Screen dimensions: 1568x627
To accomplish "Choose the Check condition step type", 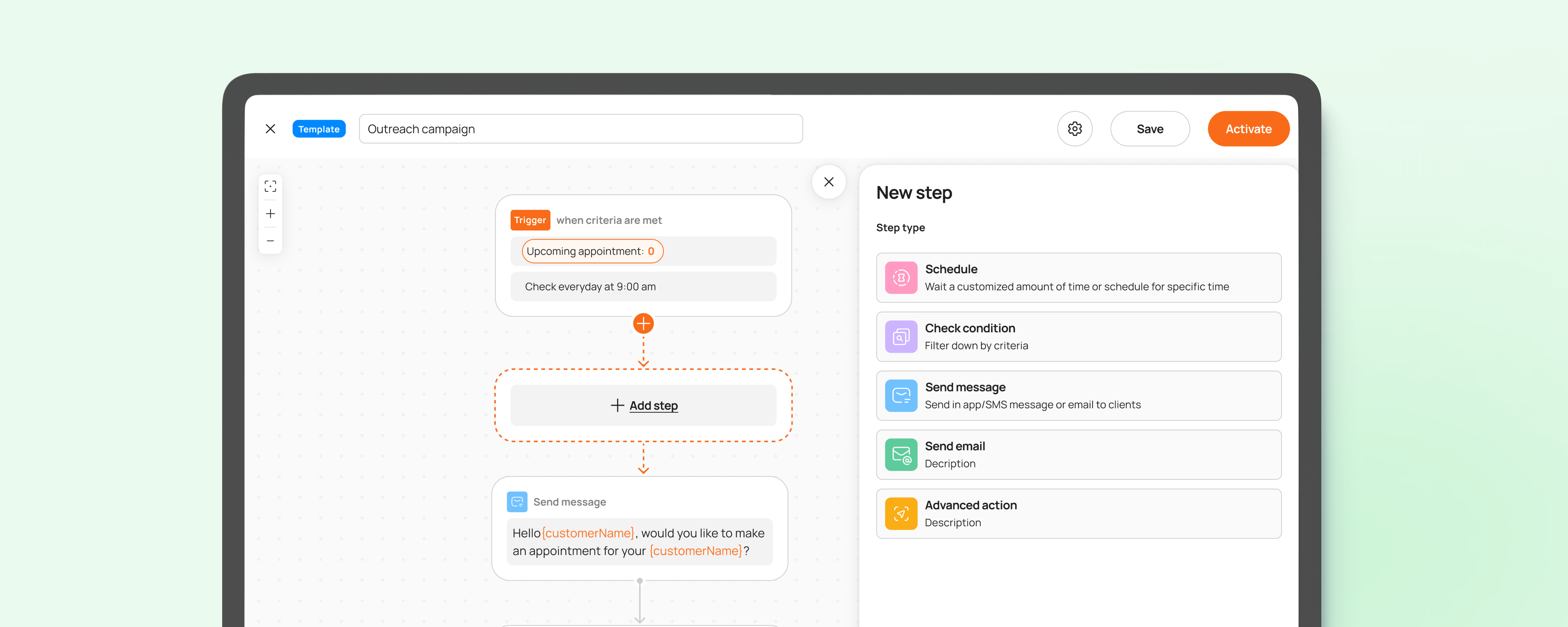I will point(1079,337).
